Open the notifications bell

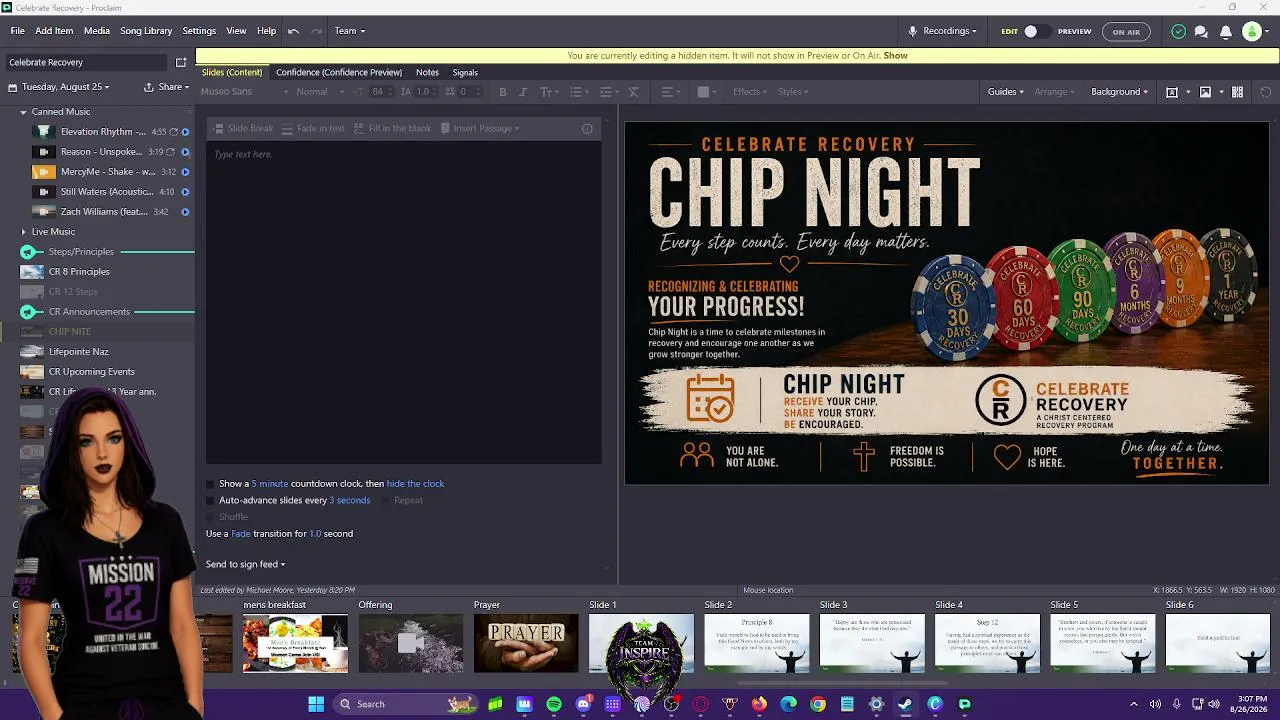click(x=1225, y=32)
